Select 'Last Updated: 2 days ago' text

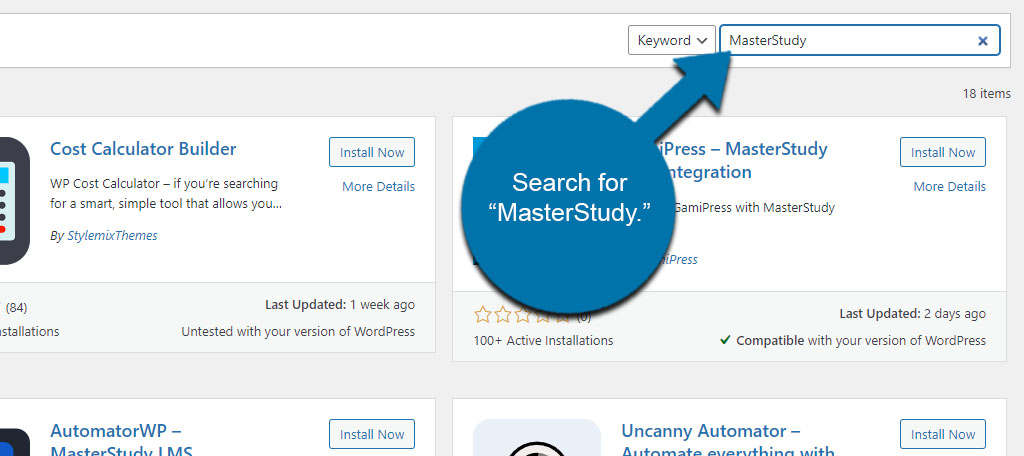pos(912,314)
